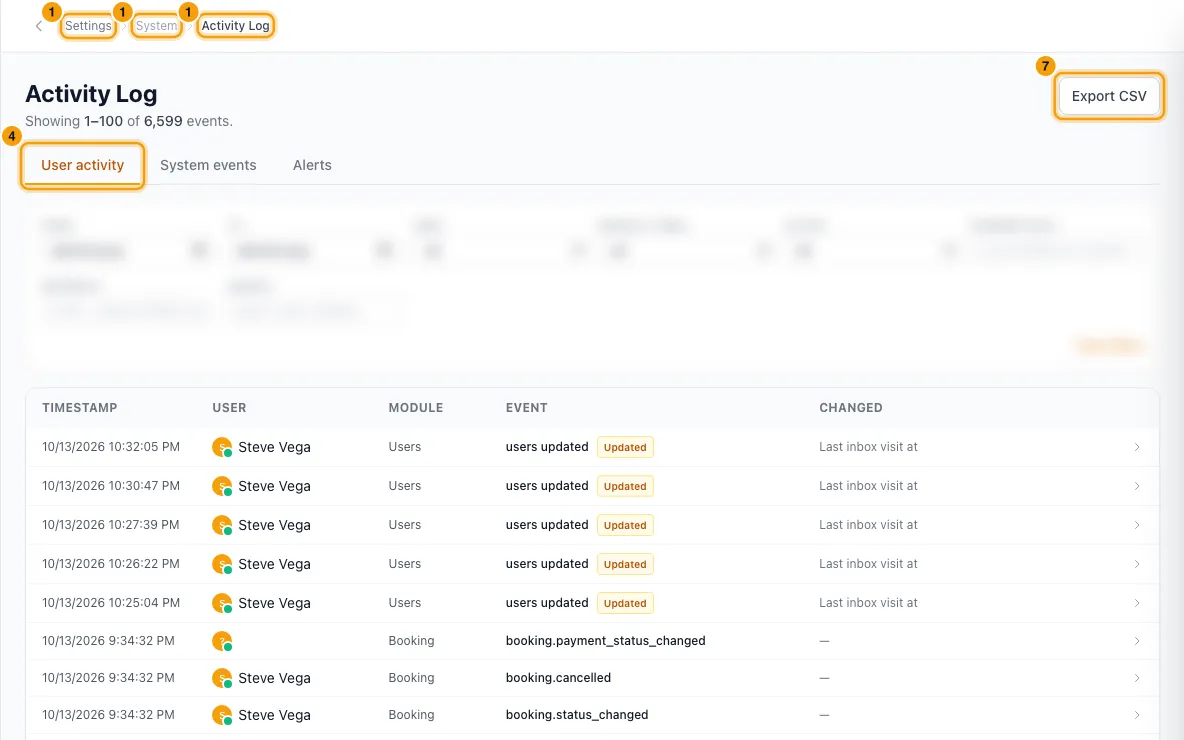The height and width of the screenshot is (740, 1184).
Task: Open row chevron for booking.payment_status_changed event
Action: click(1136, 641)
